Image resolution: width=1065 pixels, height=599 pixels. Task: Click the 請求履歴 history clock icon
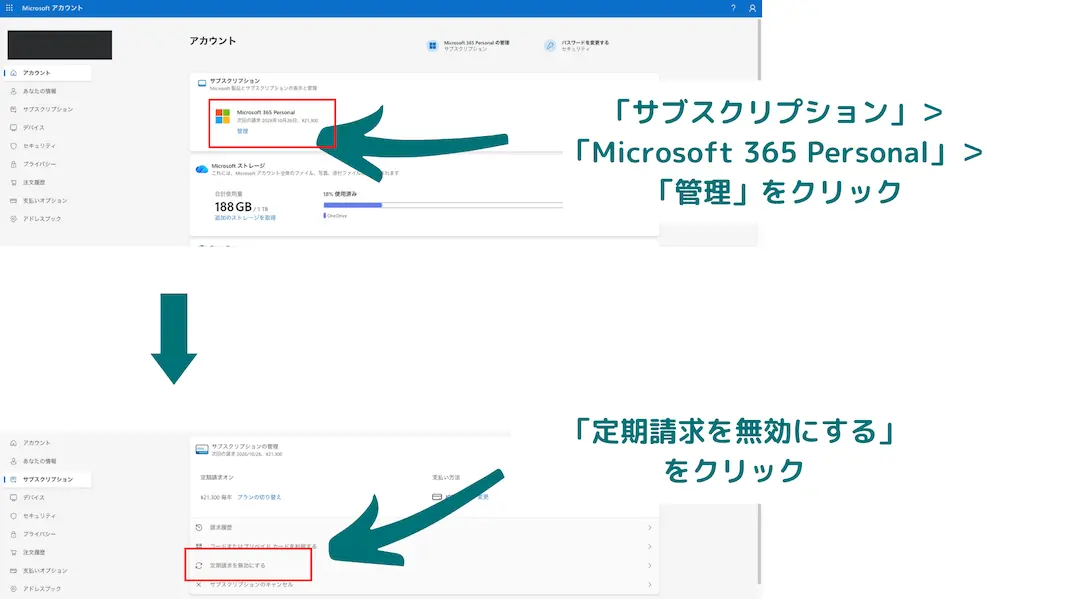click(x=199, y=528)
